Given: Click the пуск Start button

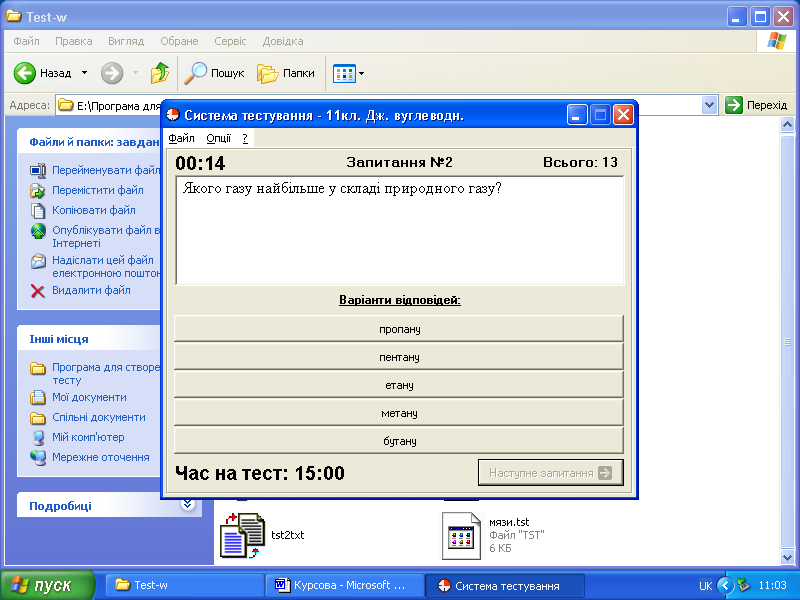Looking at the screenshot, I should 47,585.
